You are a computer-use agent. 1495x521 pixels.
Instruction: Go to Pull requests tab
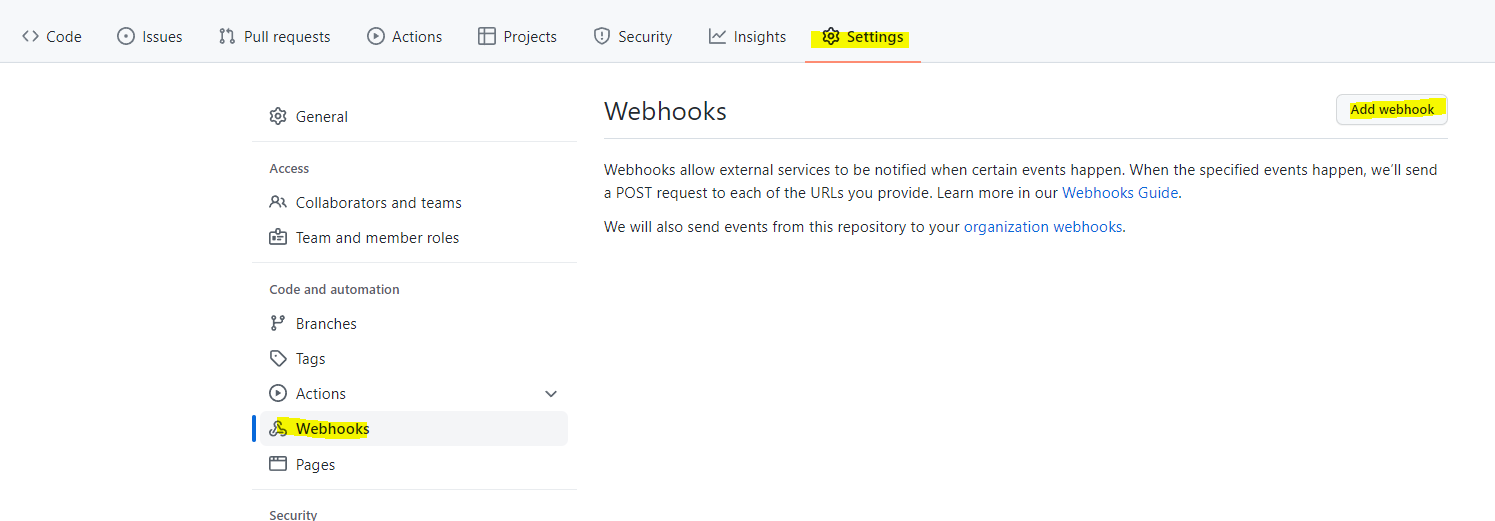coord(274,36)
